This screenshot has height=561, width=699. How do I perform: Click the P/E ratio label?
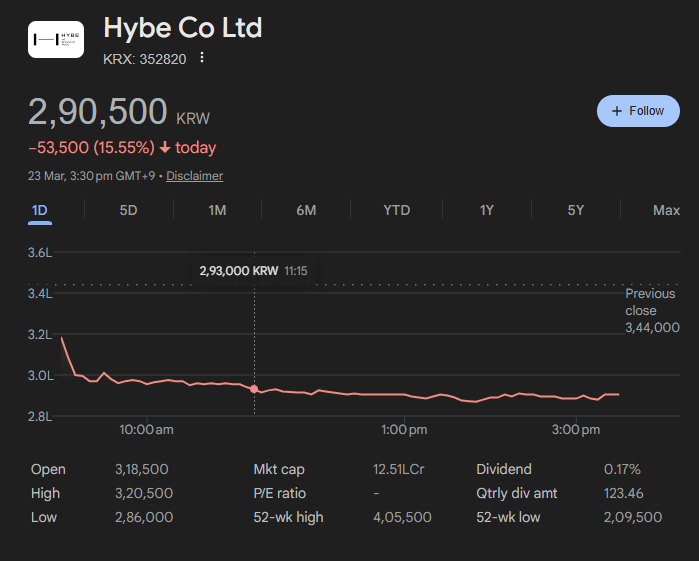coord(280,493)
